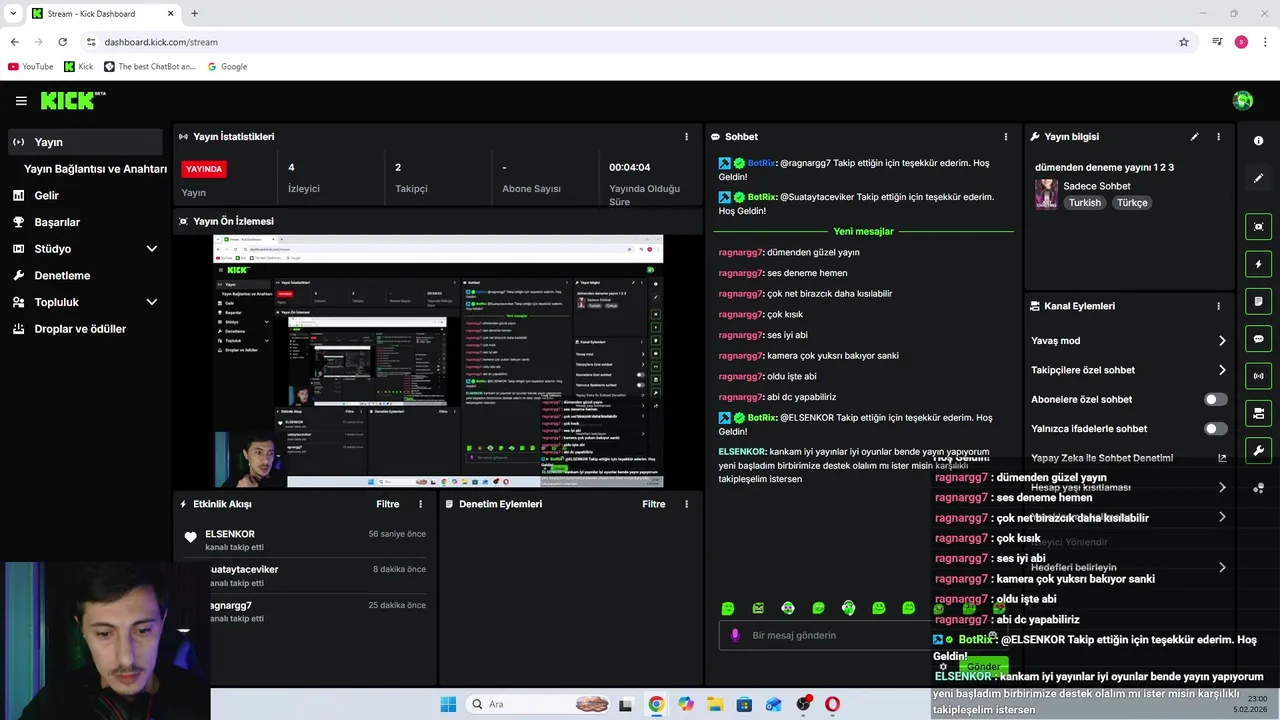The height and width of the screenshot is (720, 1280).
Task: Click the pencil icon in the right sidebar
Action: click(x=1259, y=178)
